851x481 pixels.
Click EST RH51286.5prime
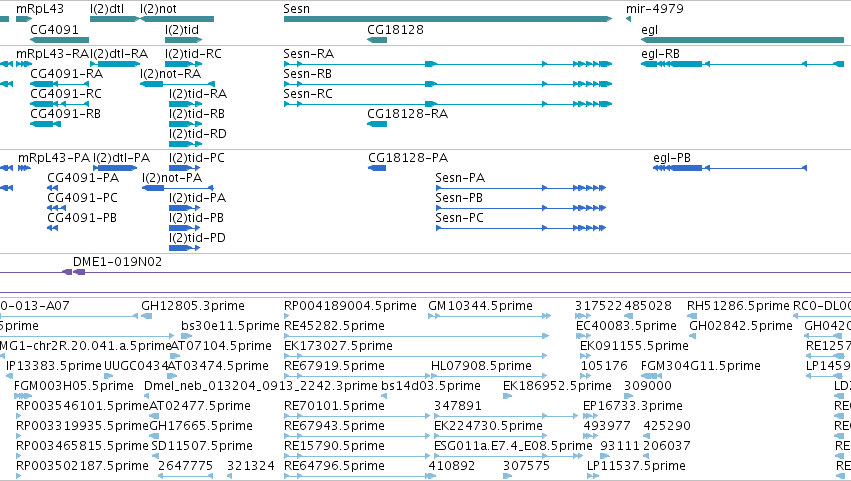coord(738,306)
